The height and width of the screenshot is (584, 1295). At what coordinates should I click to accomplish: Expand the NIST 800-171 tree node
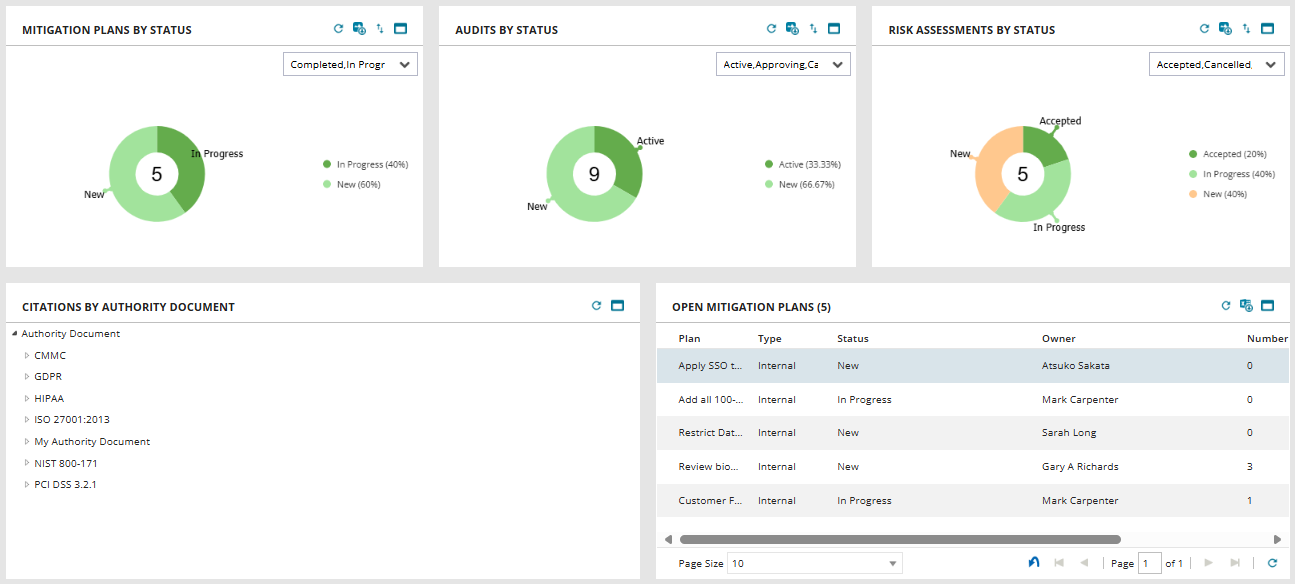[x=27, y=462]
